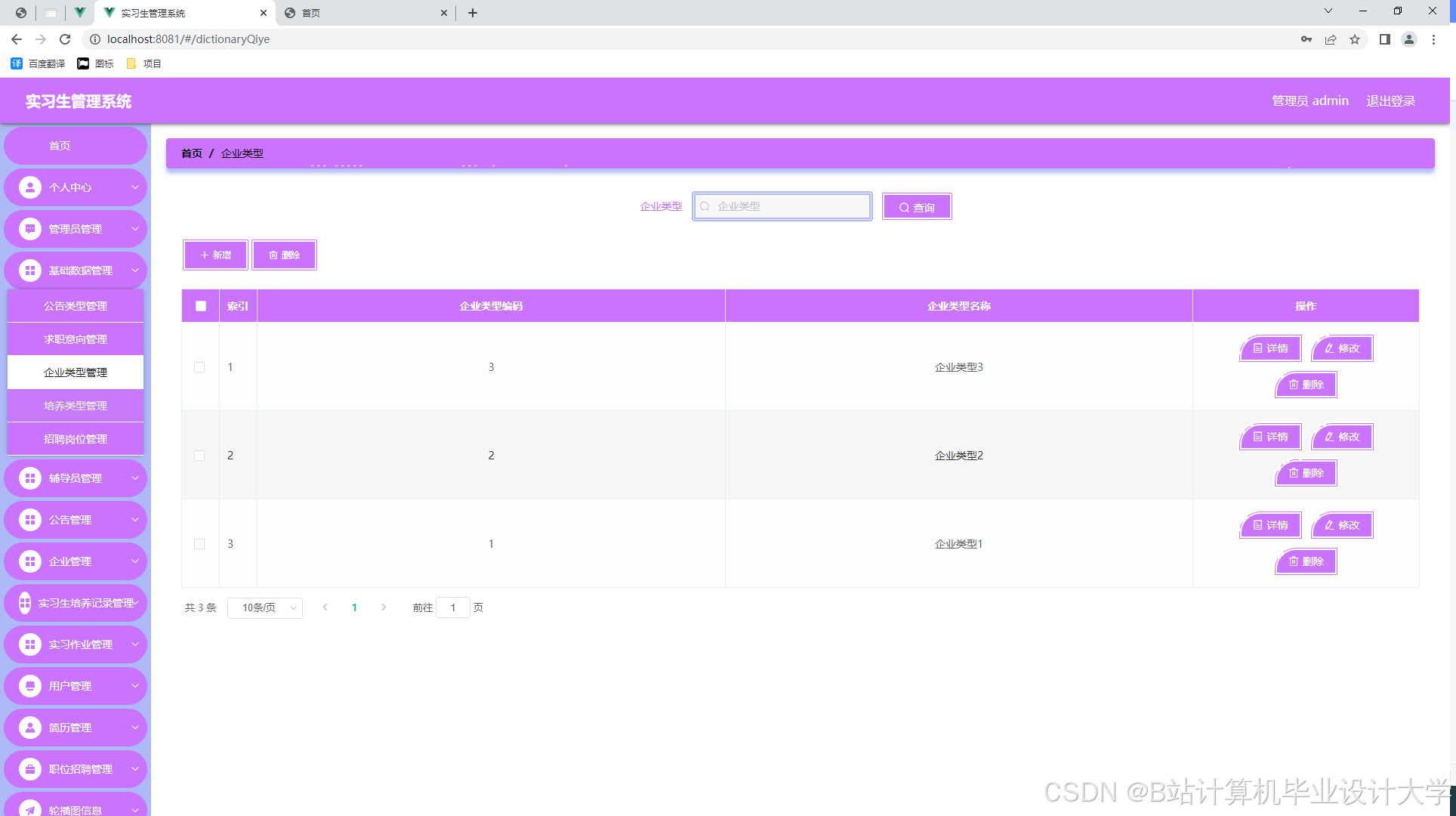This screenshot has width=1456, height=816.
Task: Select the checkbox for row 企业类型3
Action: [199, 367]
